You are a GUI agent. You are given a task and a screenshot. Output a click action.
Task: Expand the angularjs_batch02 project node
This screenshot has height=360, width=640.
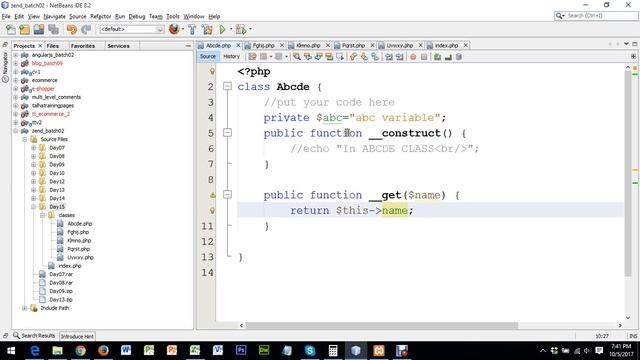coord(16,55)
